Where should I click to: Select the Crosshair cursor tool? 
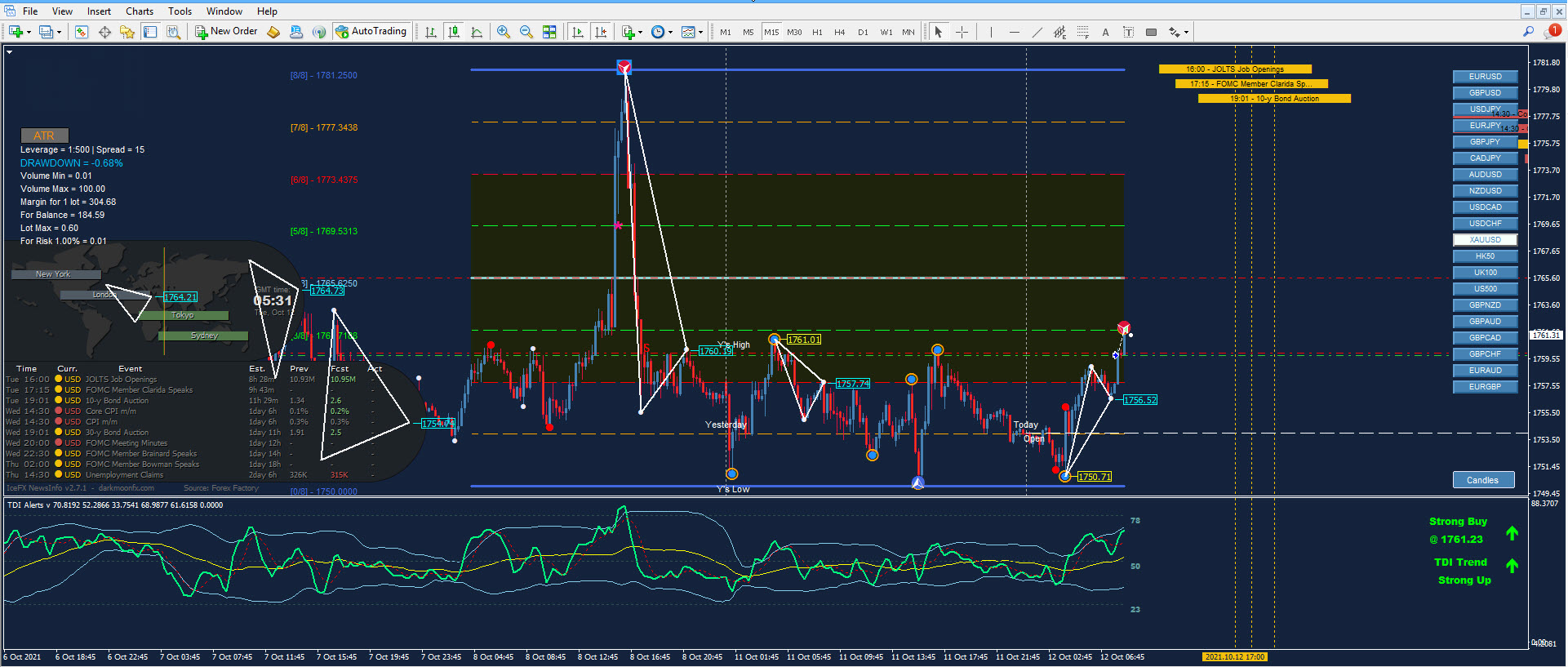(x=962, y=32)
